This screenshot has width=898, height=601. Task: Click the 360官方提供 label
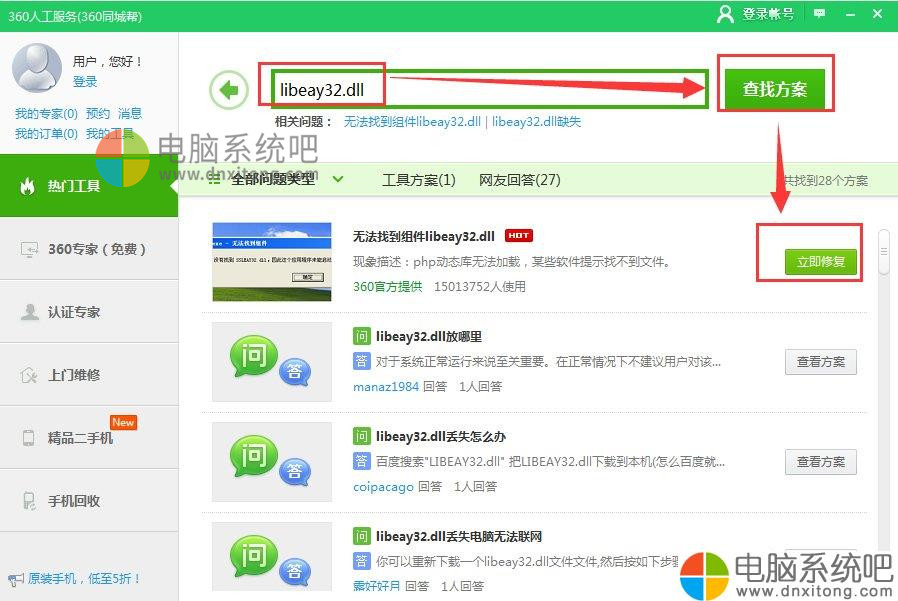click(388, 286)
